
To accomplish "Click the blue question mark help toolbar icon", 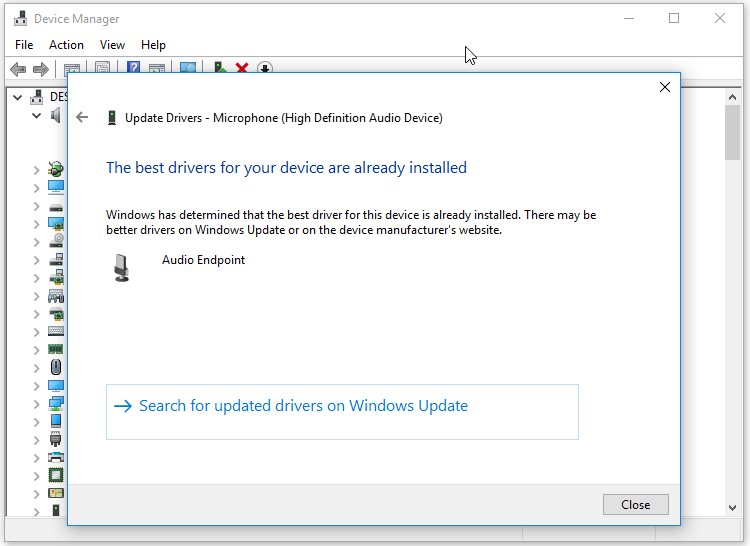I will [x=133, y=68].
